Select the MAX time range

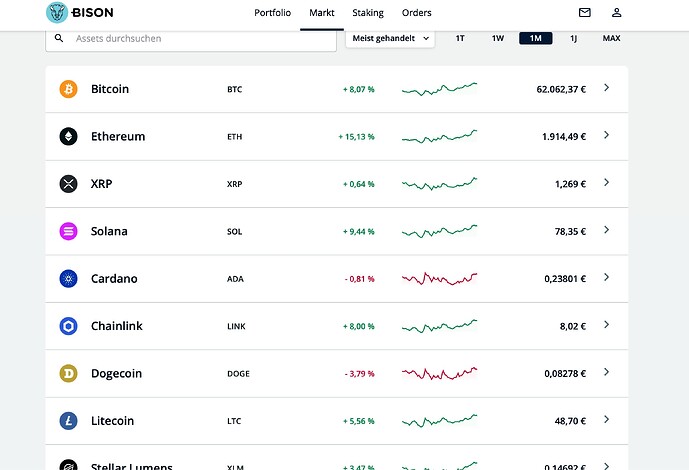[x=611, y=38]
